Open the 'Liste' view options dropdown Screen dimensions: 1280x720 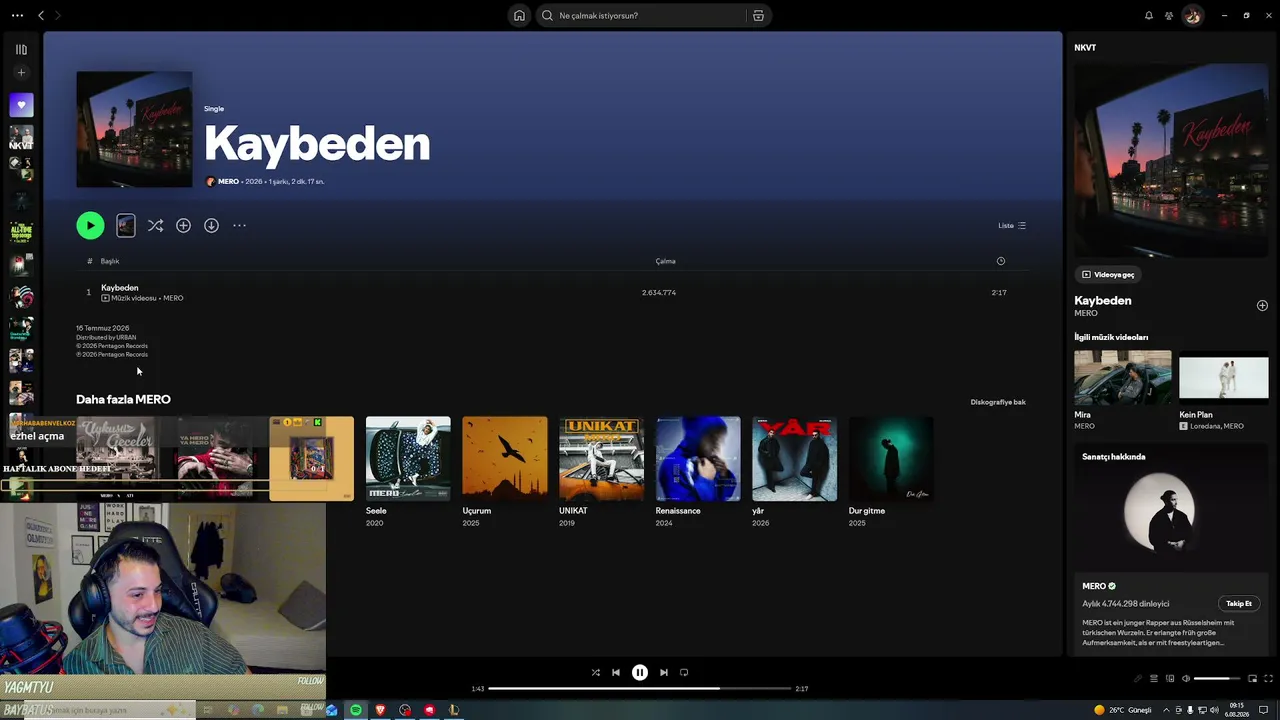(1012, 226)
